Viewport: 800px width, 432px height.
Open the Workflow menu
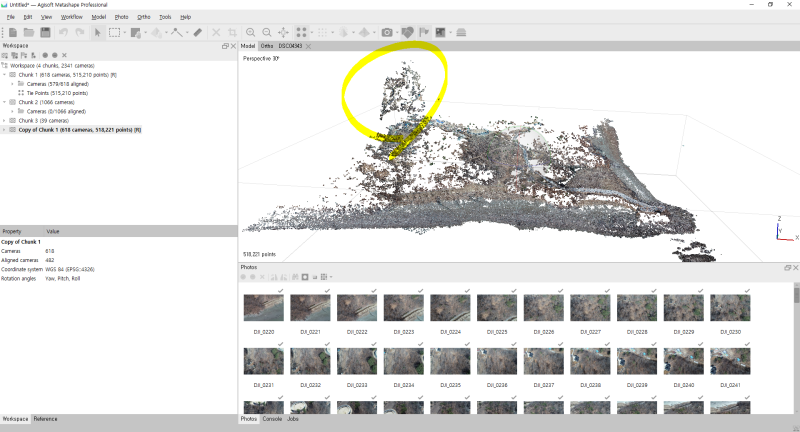(71, 17)
